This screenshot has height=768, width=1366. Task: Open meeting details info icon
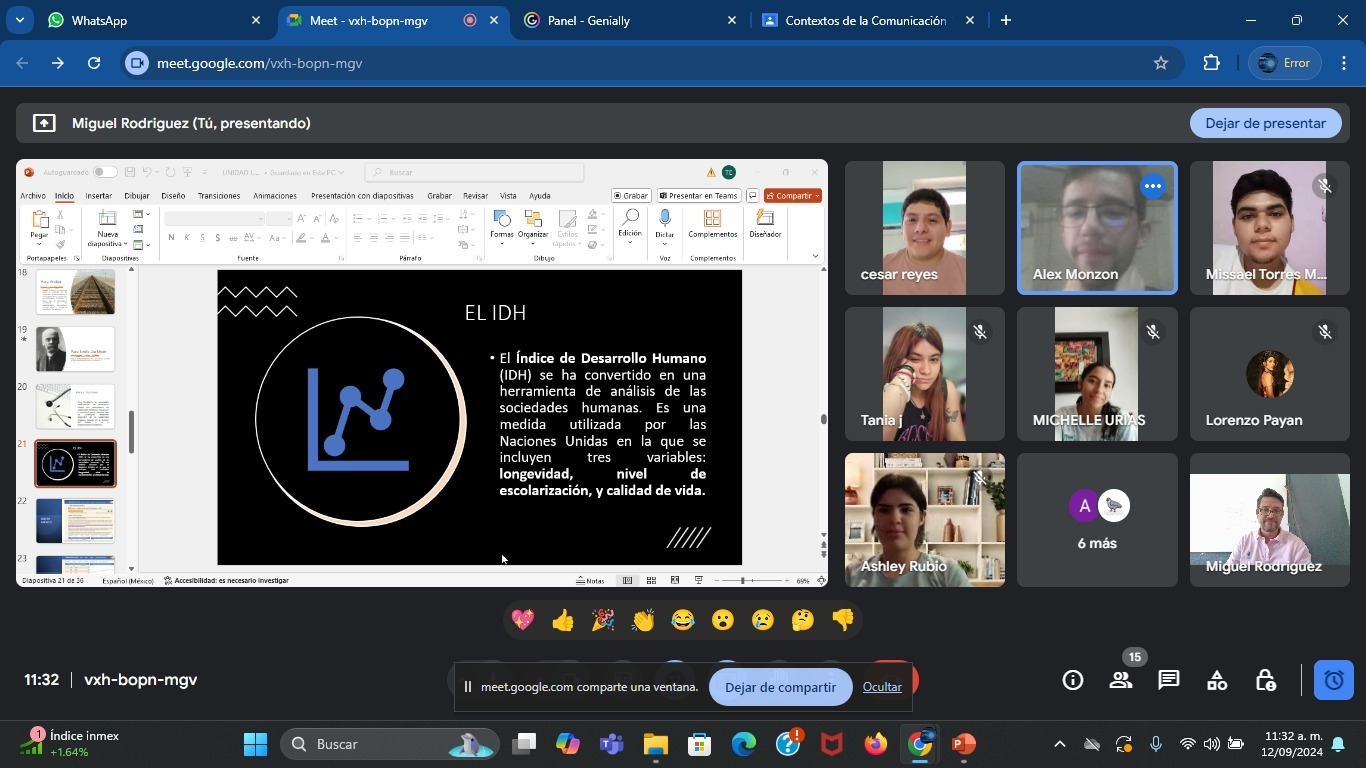tap(1073, 680)
